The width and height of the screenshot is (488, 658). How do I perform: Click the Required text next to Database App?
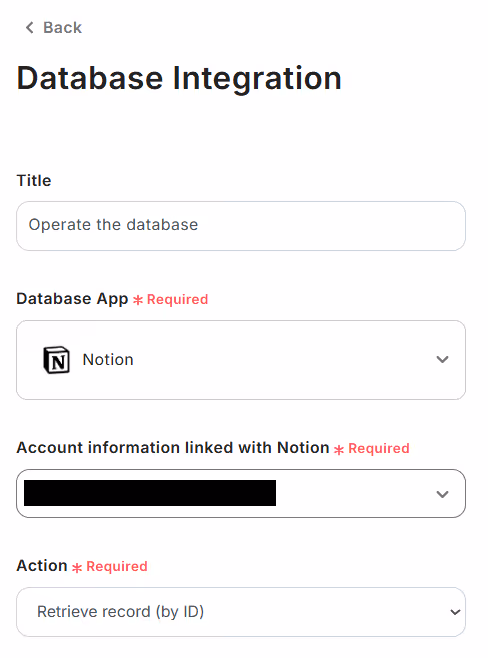(x=177, y=299)
